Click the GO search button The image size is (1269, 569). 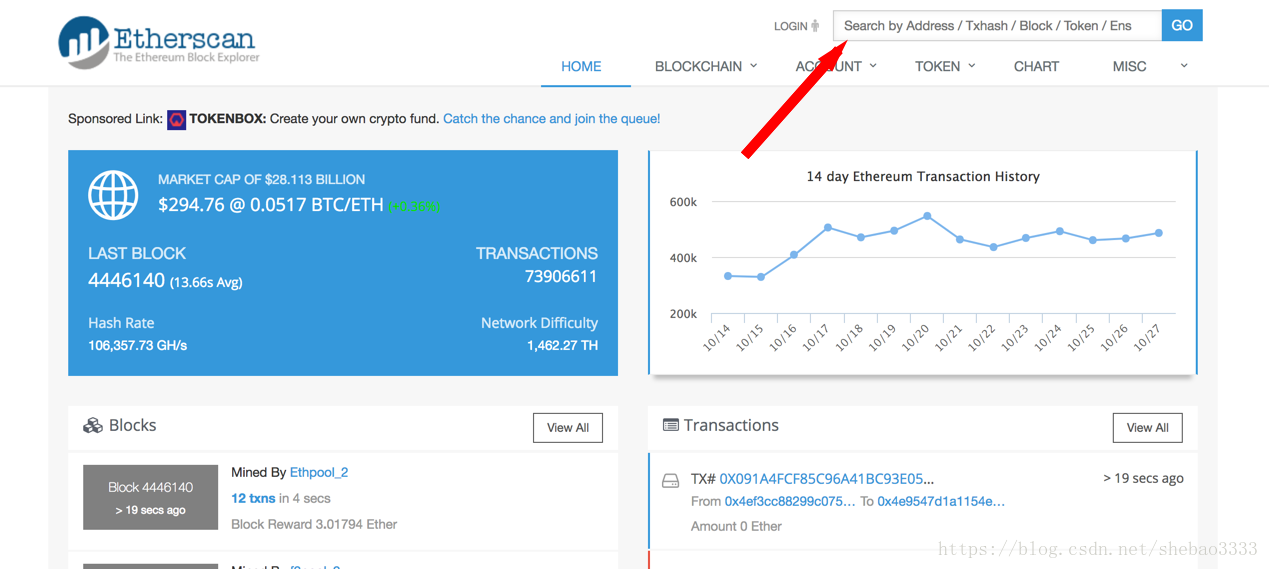coord(1182,25)
